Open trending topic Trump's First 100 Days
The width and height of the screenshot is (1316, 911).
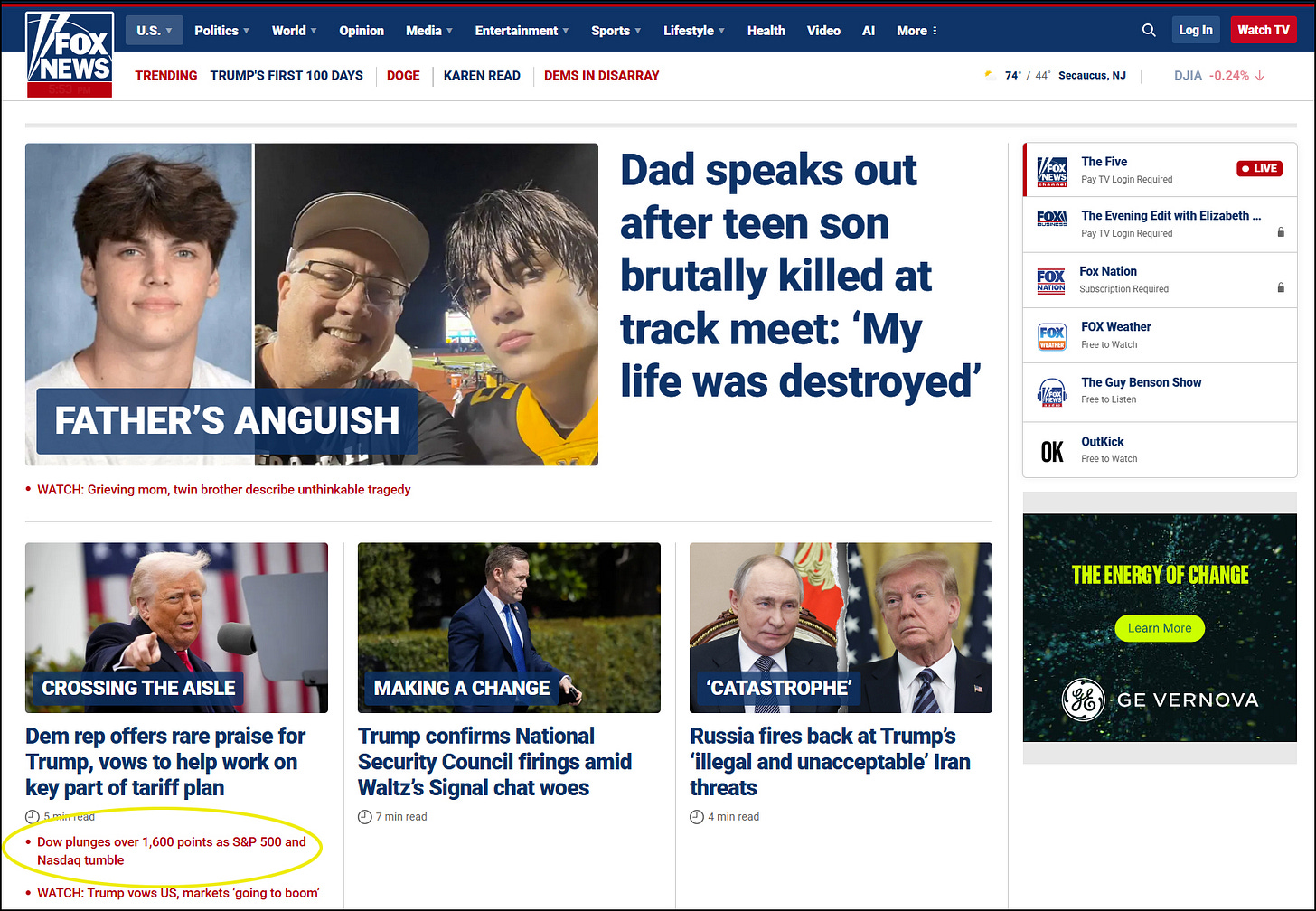point(287,76)
